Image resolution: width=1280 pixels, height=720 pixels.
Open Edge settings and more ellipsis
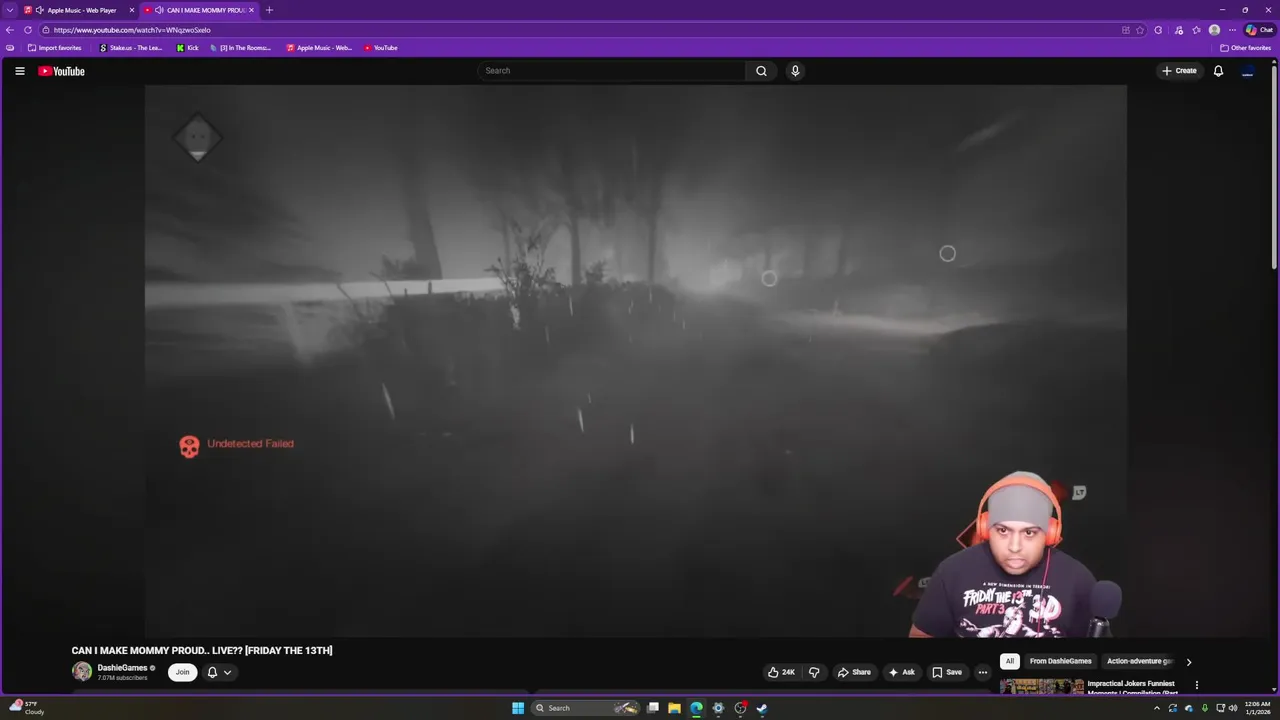(x=1232, y=30)
